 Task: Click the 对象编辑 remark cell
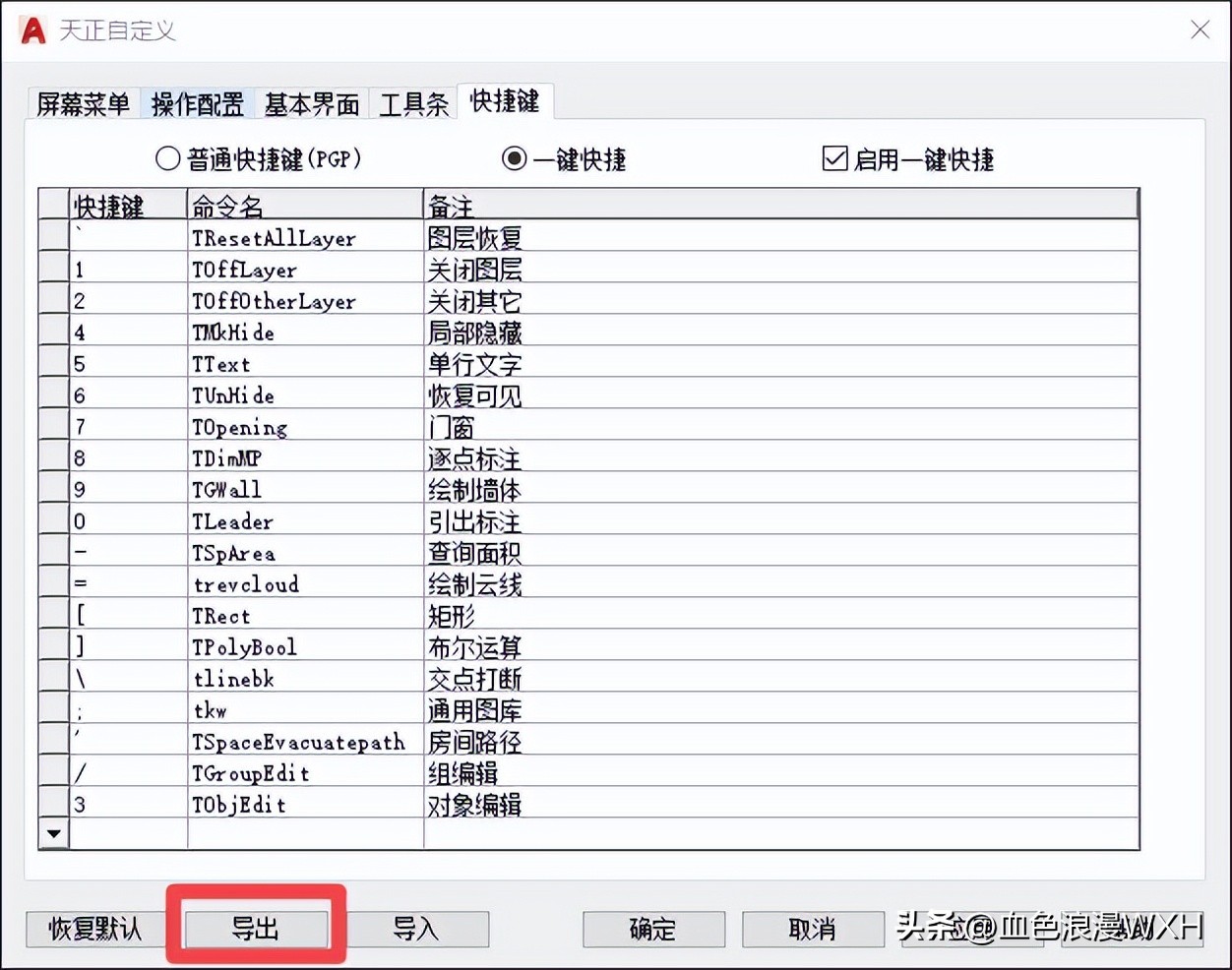[x=781, y=804]
